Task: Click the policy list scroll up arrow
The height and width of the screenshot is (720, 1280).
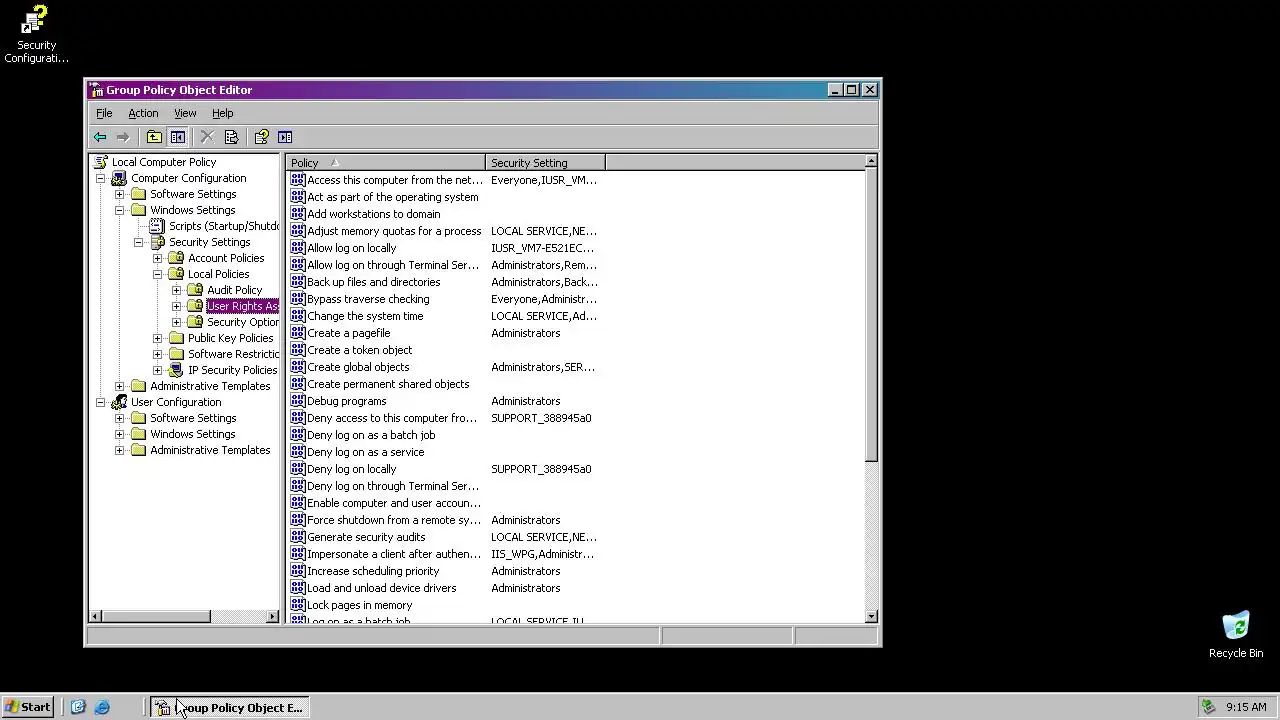Action: (871, 161)
